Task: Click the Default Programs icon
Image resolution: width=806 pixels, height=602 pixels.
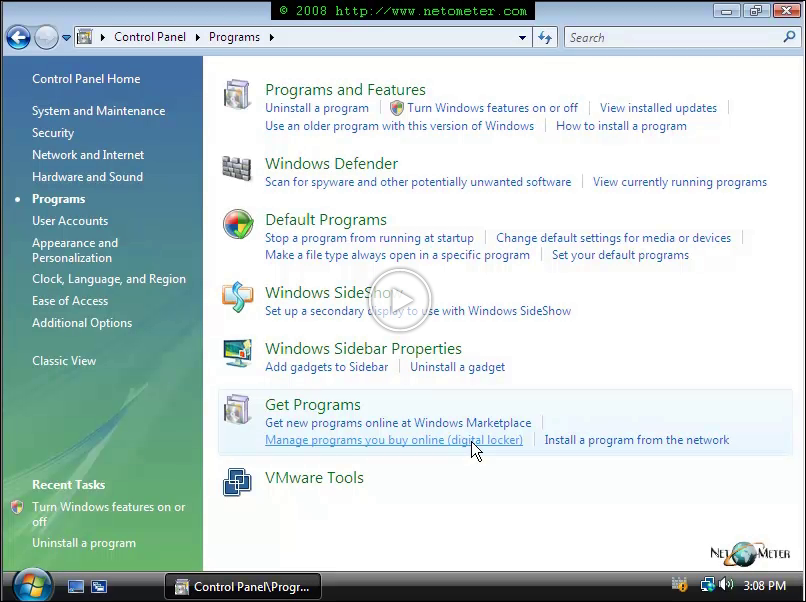Action: 238,224
